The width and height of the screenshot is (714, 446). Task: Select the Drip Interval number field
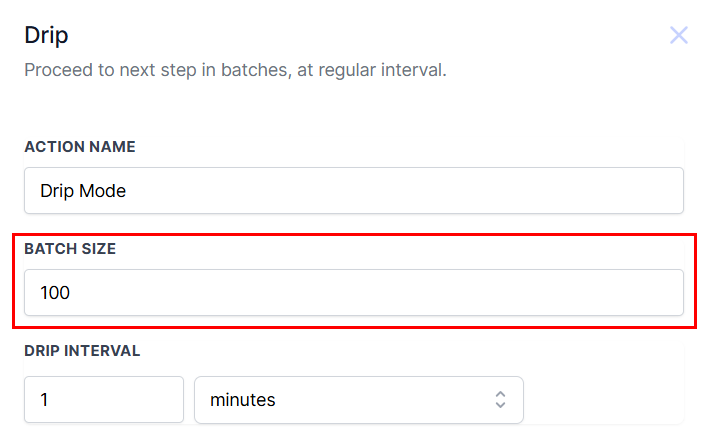pyautogui.click(x=104, y=400)
